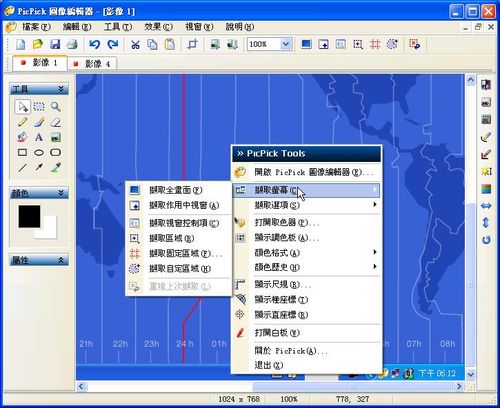Viewport: 500px width, 408px height.
Task: Select 顯示調色板 menu item
Action: tap(306, 238)
